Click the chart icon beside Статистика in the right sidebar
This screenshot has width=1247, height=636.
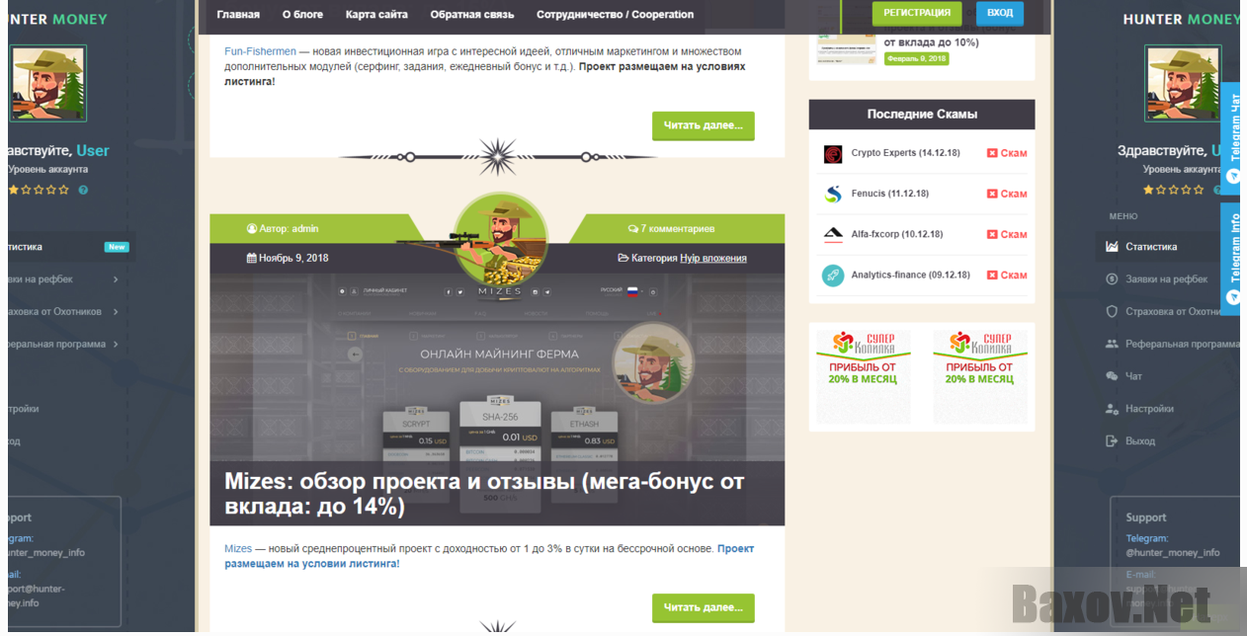(1112, 247)
